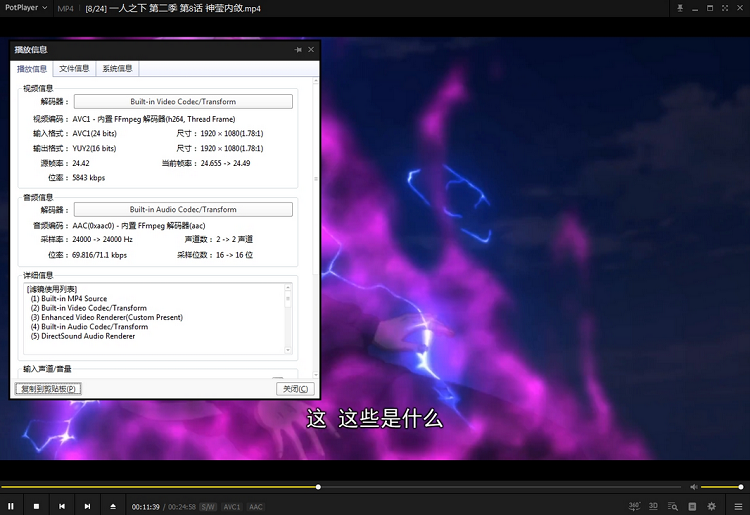Pin the 播放信息 dialog

click(298, 49)
